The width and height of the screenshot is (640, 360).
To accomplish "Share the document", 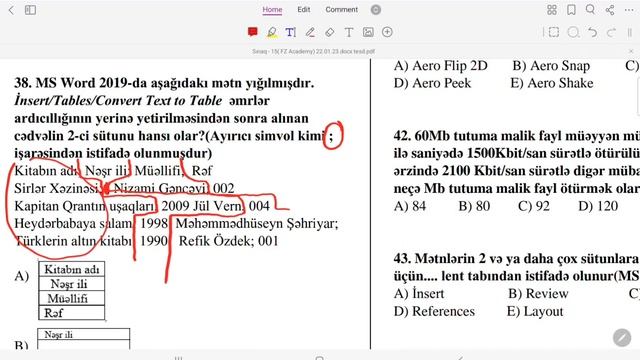I will 610,10.
